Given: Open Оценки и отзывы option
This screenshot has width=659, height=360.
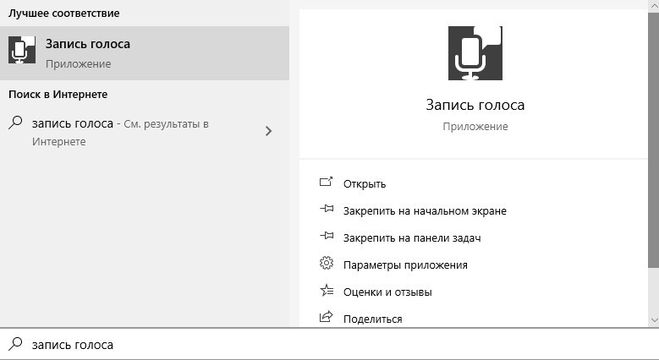Looking at the screenshot, I should [x=387, y=292].
